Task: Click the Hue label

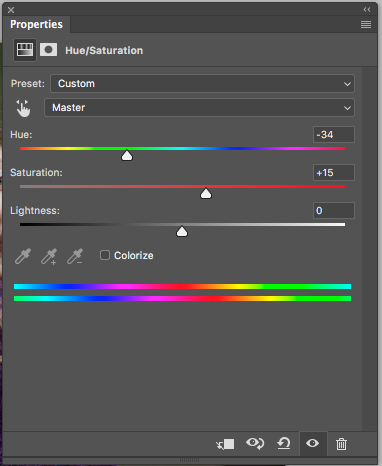Action: coord(21,135)
